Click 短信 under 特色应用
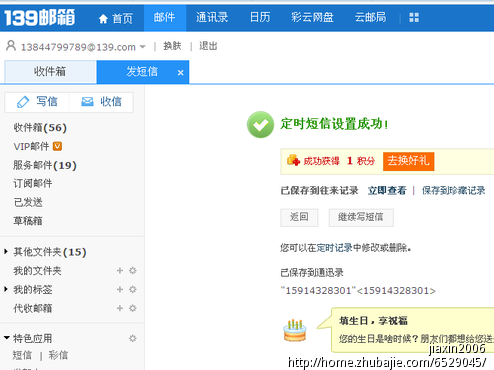 click(22, 355)
